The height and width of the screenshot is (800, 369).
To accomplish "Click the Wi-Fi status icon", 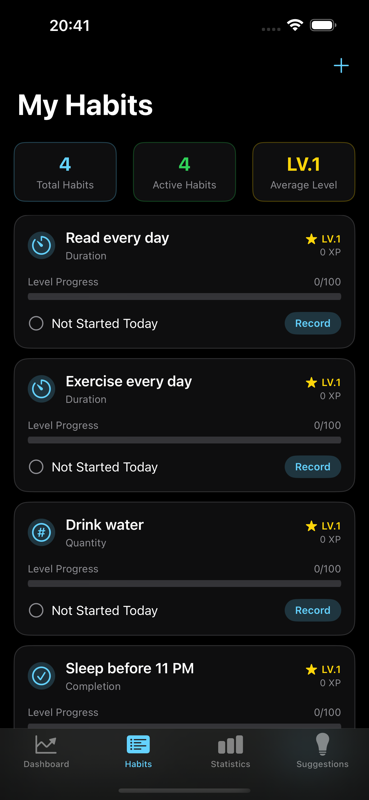I will [294, 25].
